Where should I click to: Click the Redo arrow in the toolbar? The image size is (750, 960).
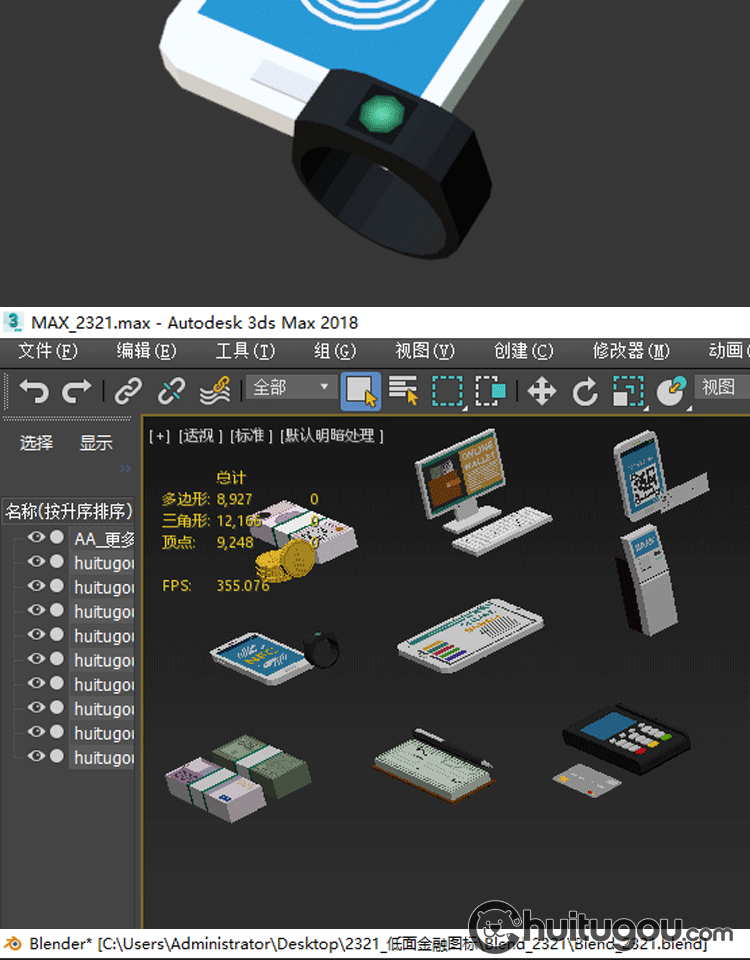click(x=77, y=390)
